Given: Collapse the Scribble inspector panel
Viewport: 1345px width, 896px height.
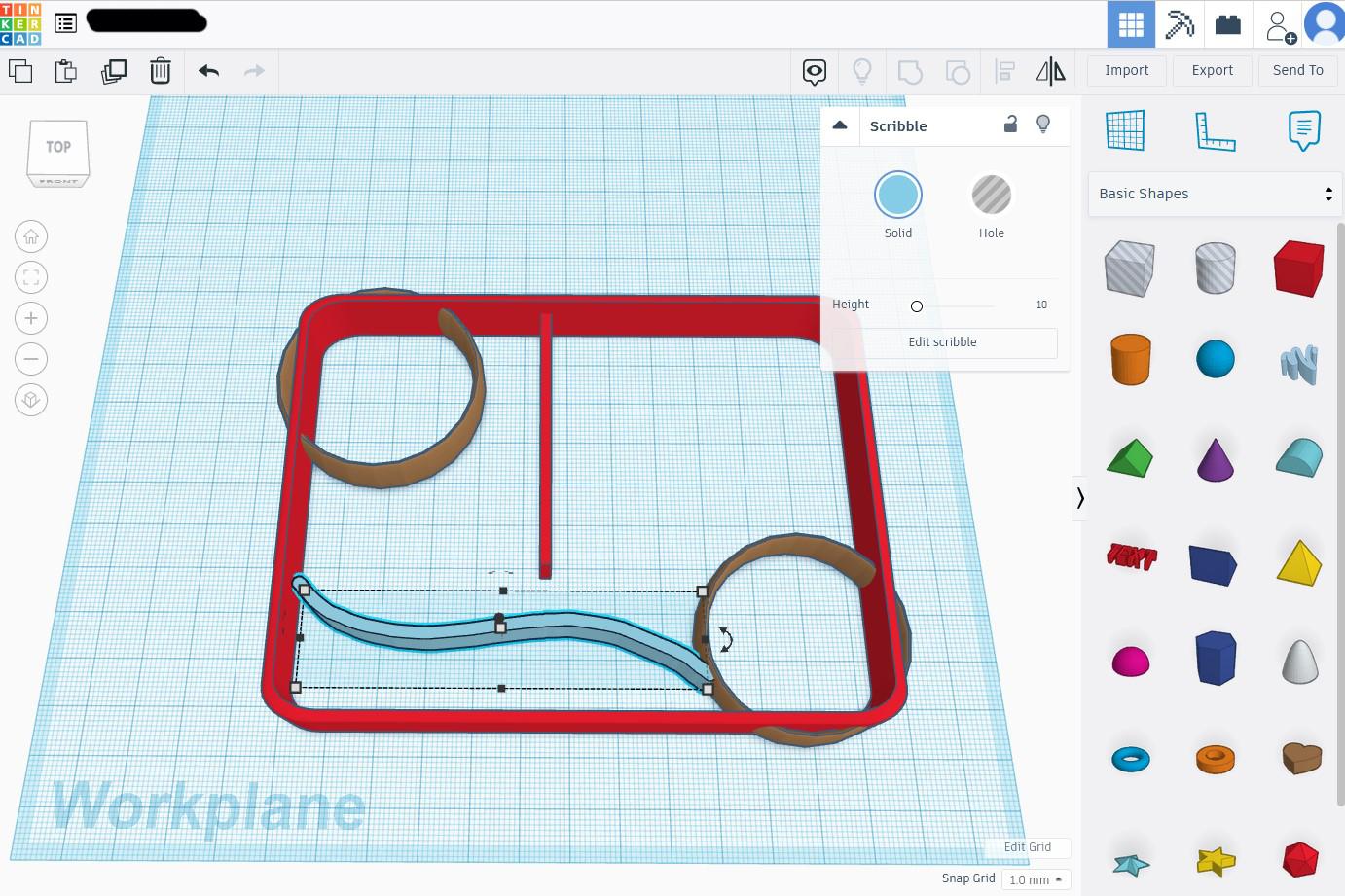Looking at the screenshot, I should pos(840,125).
